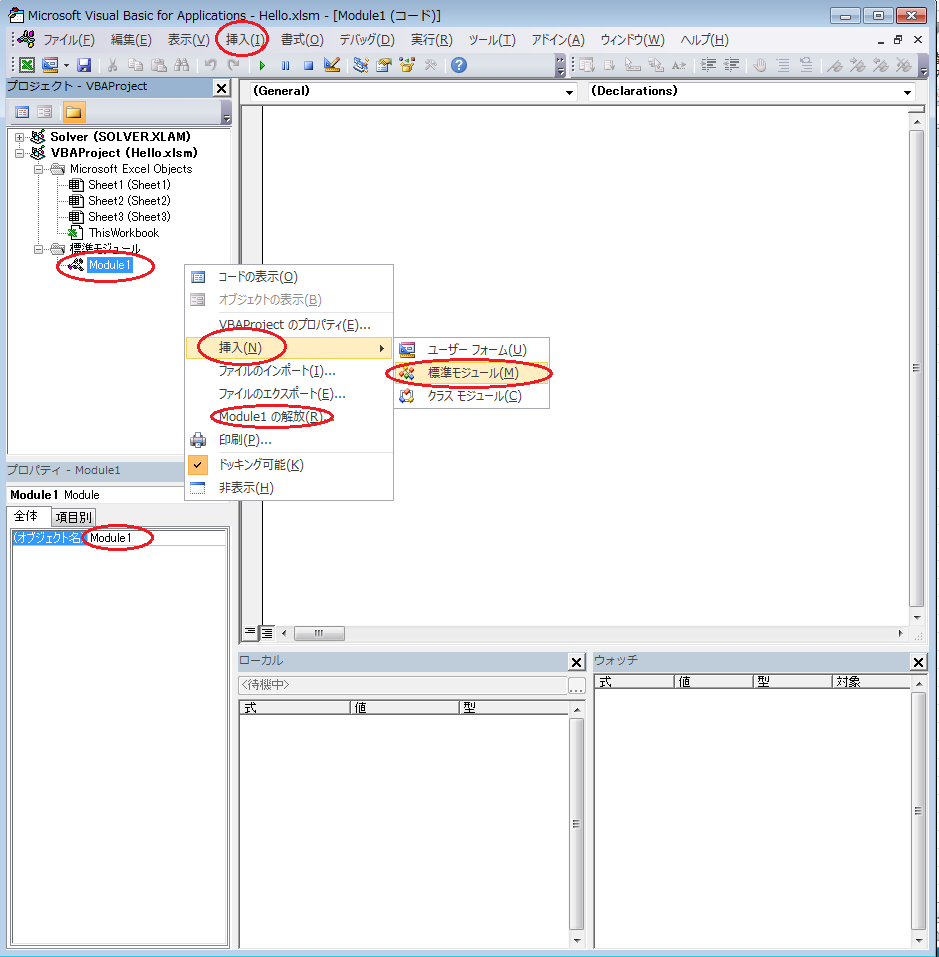Switch to Procedure View button
Image resolution: width=939 pixels, height=957 pixels.
[x=250, y=633]
